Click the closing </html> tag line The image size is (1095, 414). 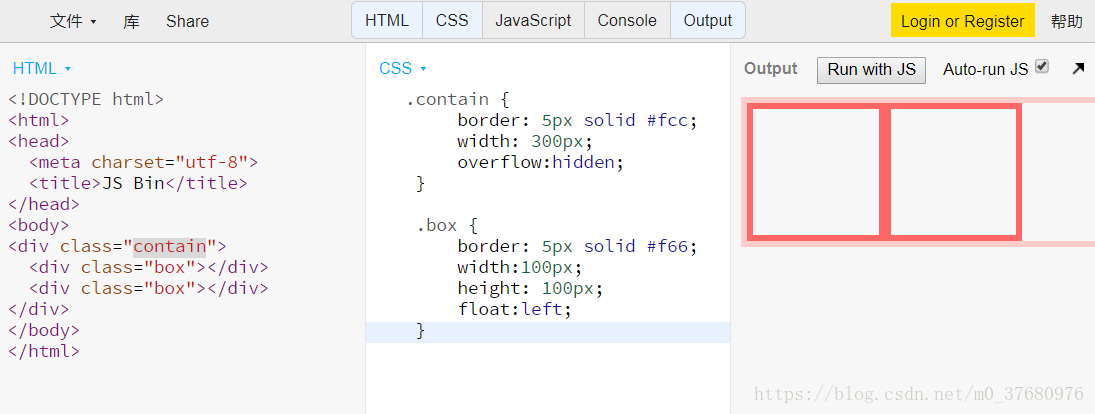44,350
